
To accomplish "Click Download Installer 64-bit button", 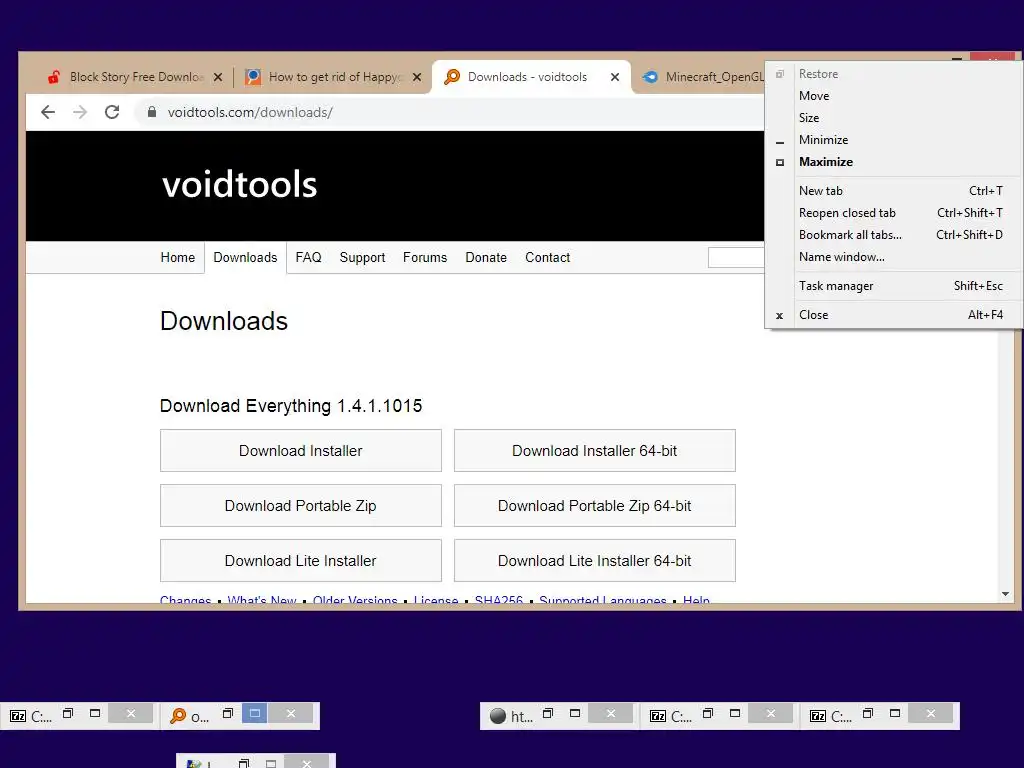I will point(595,451).
